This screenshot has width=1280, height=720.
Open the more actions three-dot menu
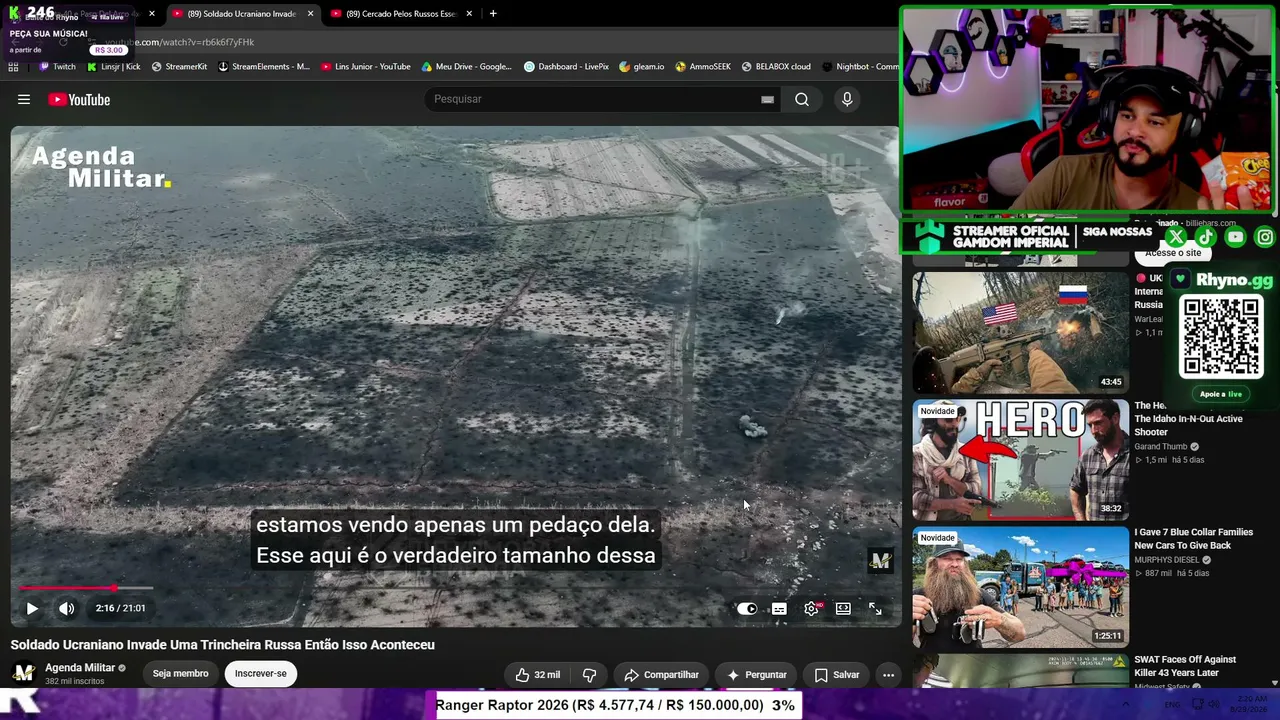pos(888,675)
